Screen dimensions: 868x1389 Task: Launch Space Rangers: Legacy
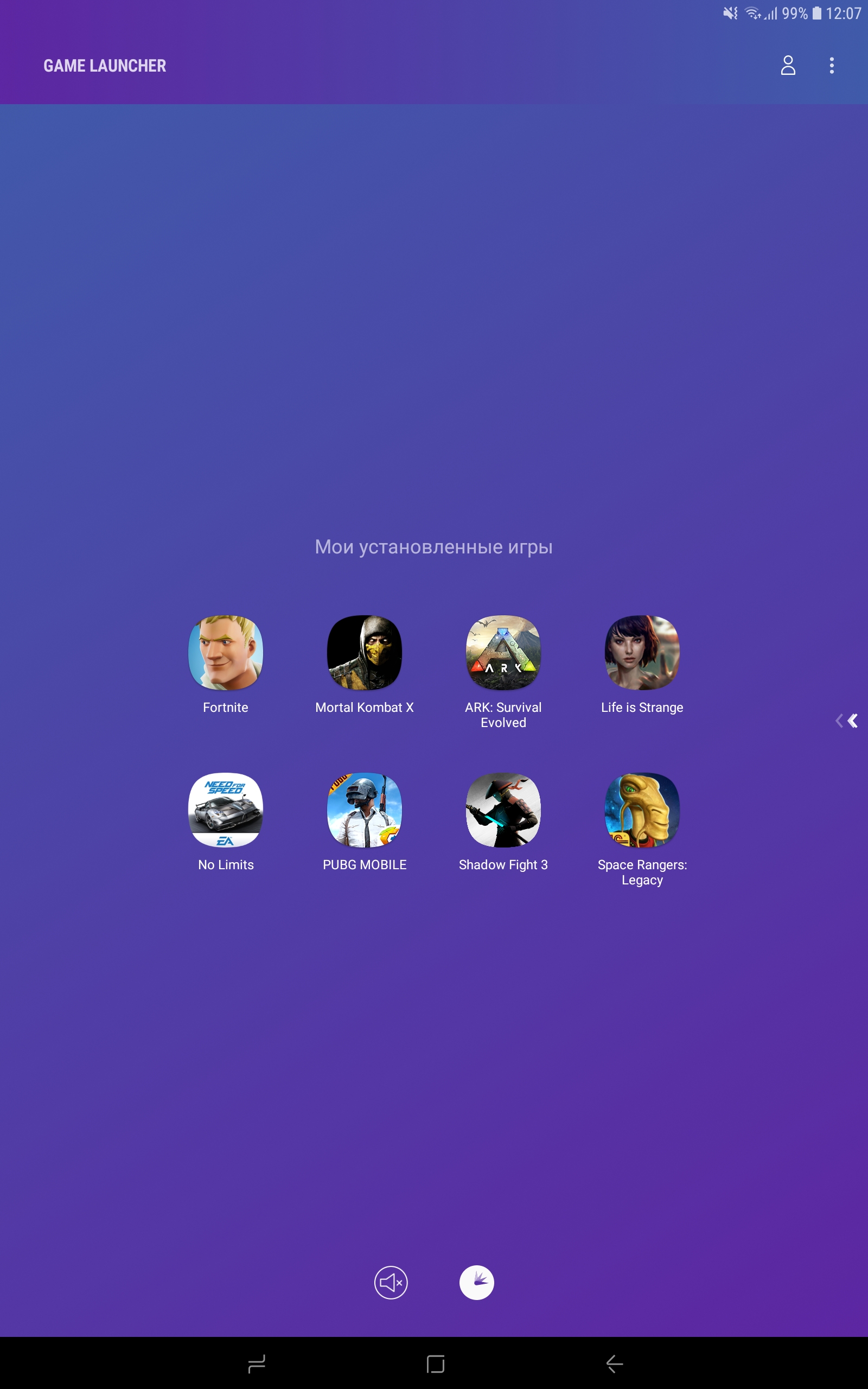coord(642,810)
